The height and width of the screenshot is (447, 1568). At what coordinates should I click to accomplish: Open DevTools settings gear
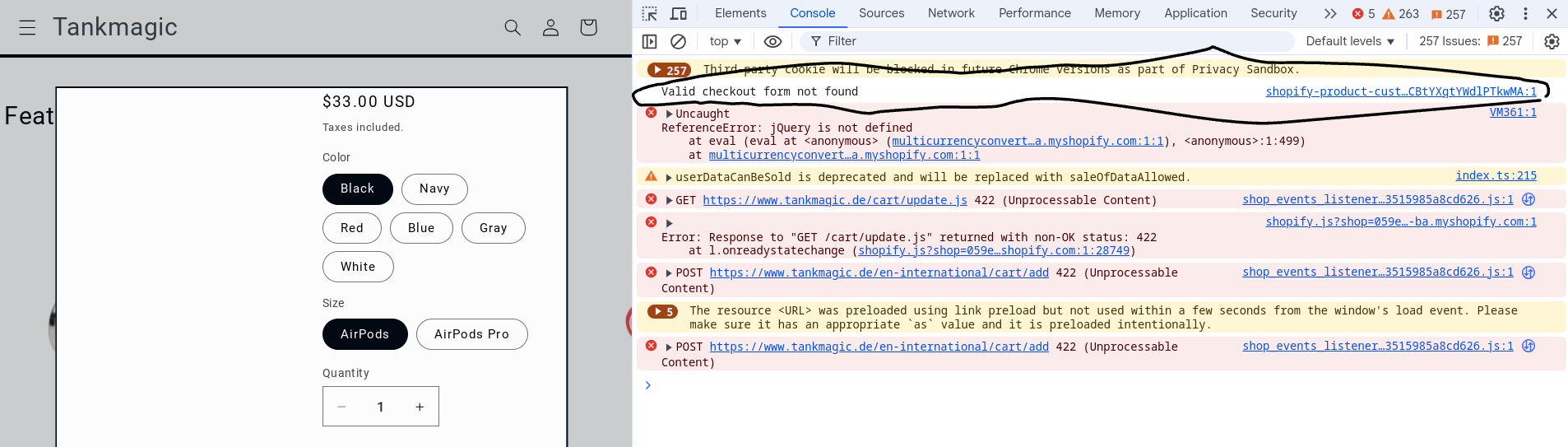click(1496, 13)
